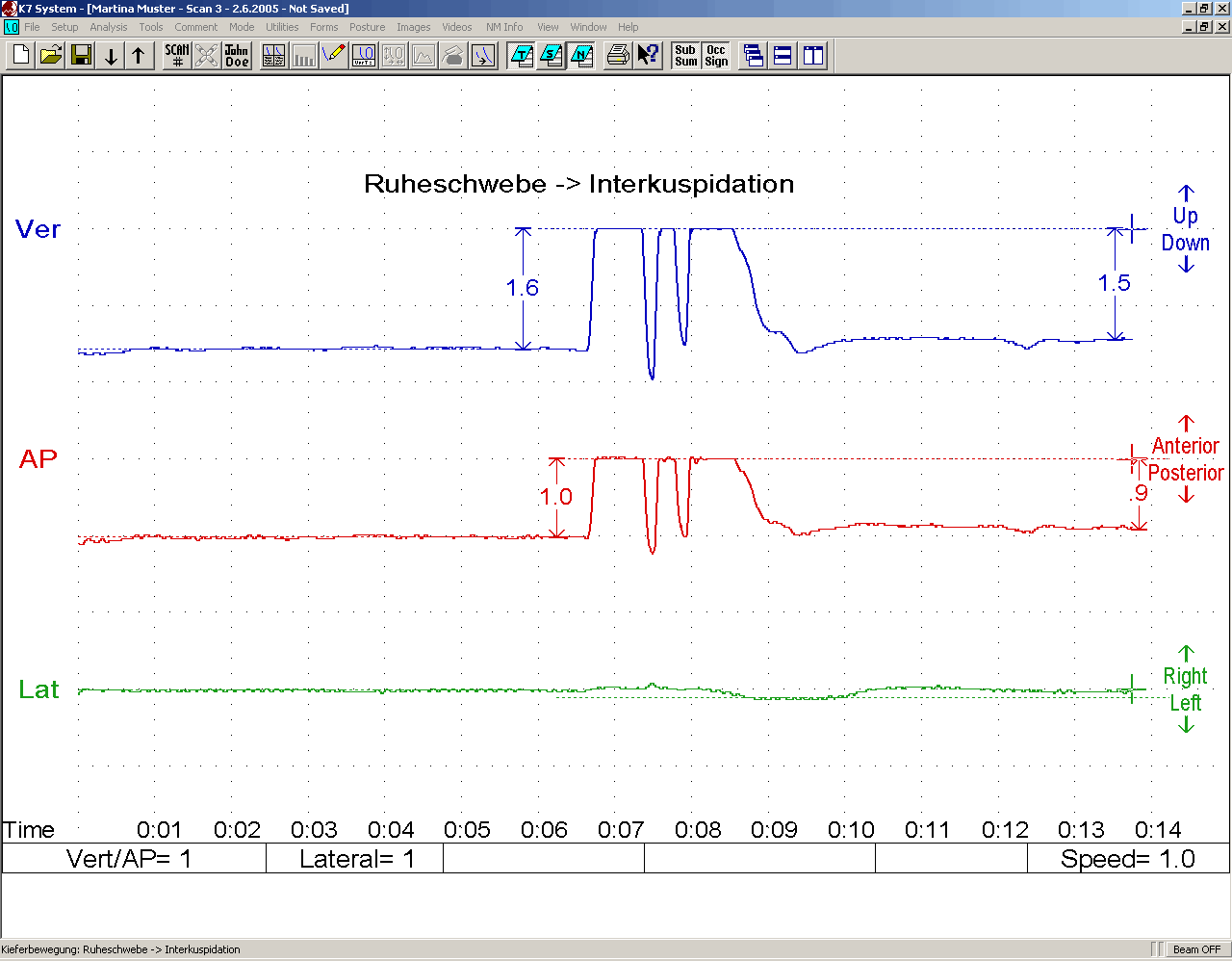Click the down arrow toolbar button
The height and width of the screenshot is (961, 1232).
coord(111,56)
